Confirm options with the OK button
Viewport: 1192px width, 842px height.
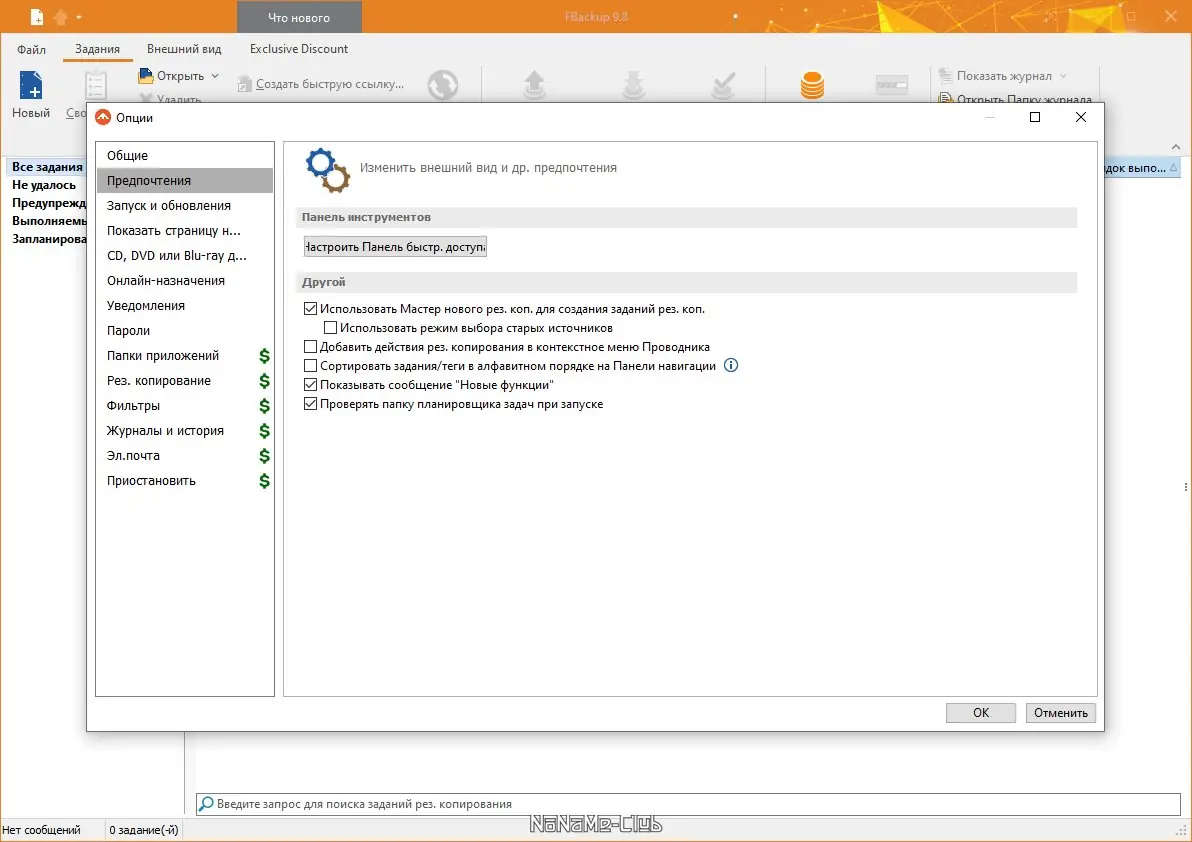click(981, 713)
